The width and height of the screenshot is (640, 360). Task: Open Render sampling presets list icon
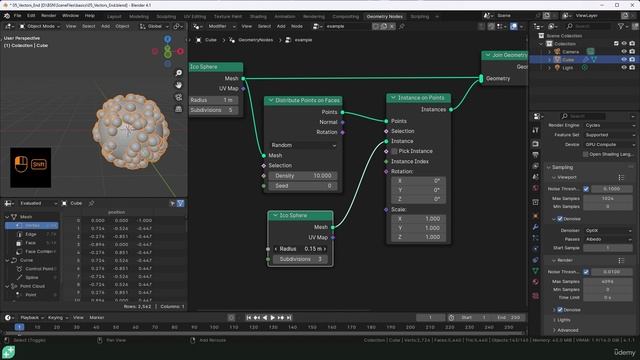(621, 260)
